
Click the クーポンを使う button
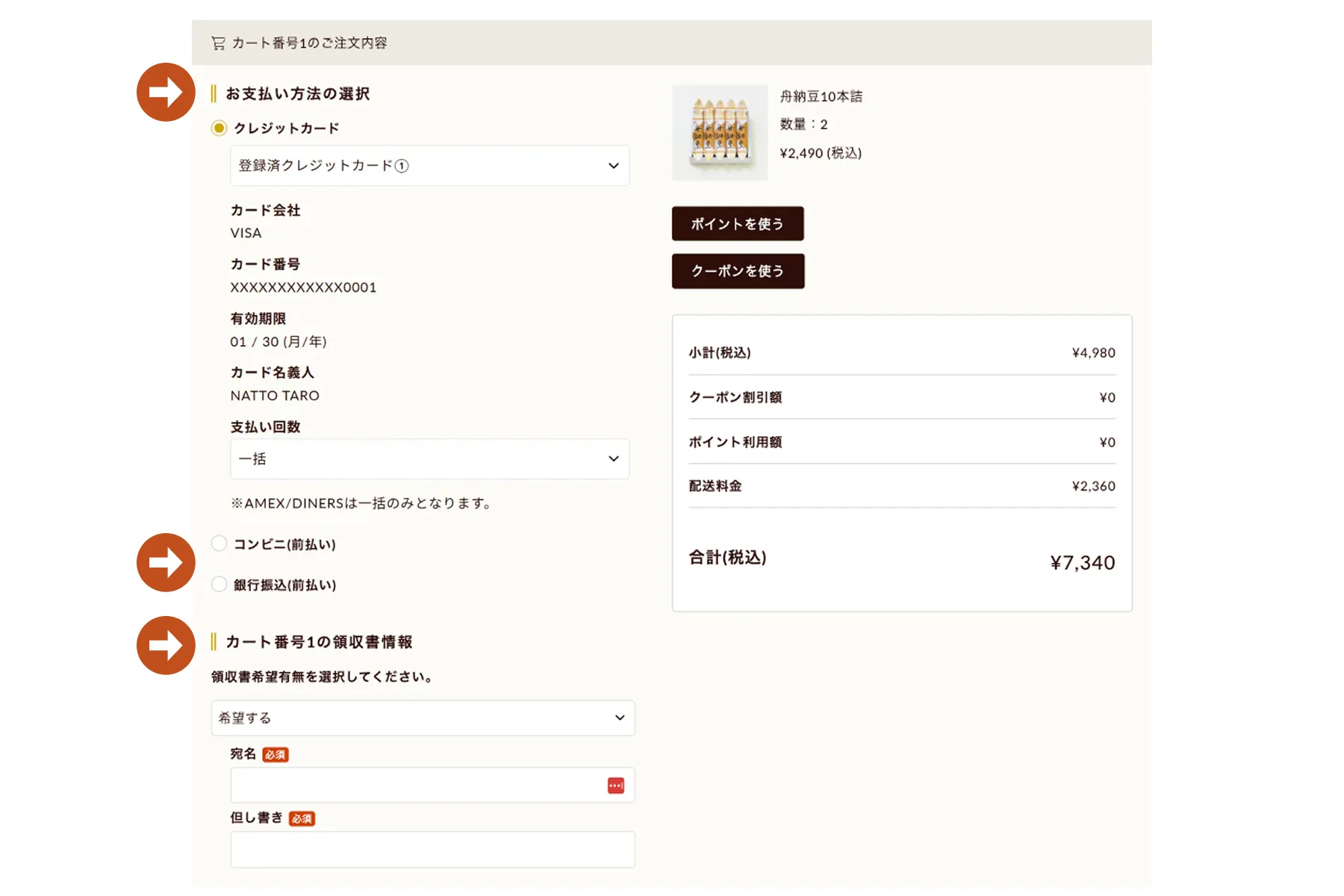coord(738,271)
